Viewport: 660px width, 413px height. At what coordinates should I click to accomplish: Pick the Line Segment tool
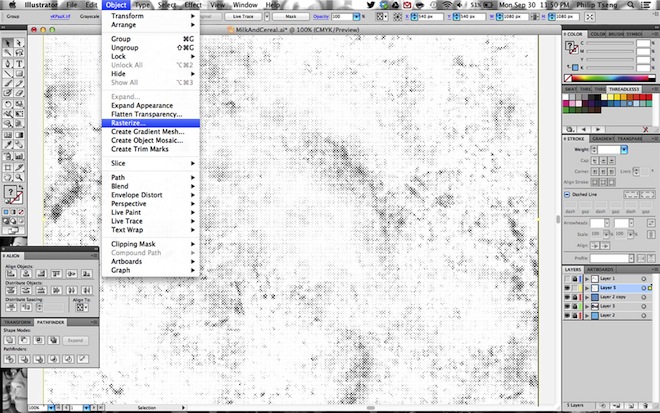point(8,74)
